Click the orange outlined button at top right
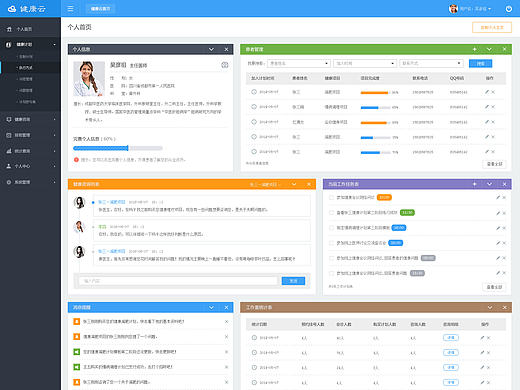The width and height of the screenshot is (520, 390). (492, 27)
